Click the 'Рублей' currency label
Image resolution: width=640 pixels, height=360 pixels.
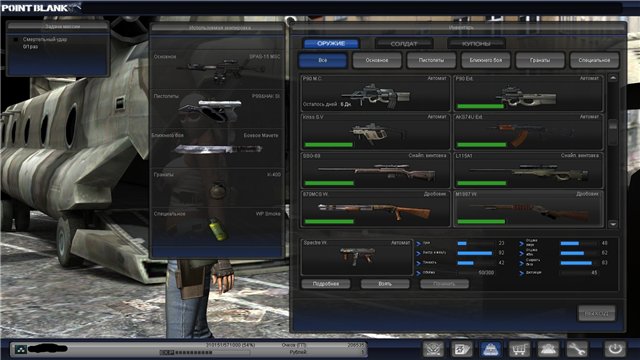point(298,352)
